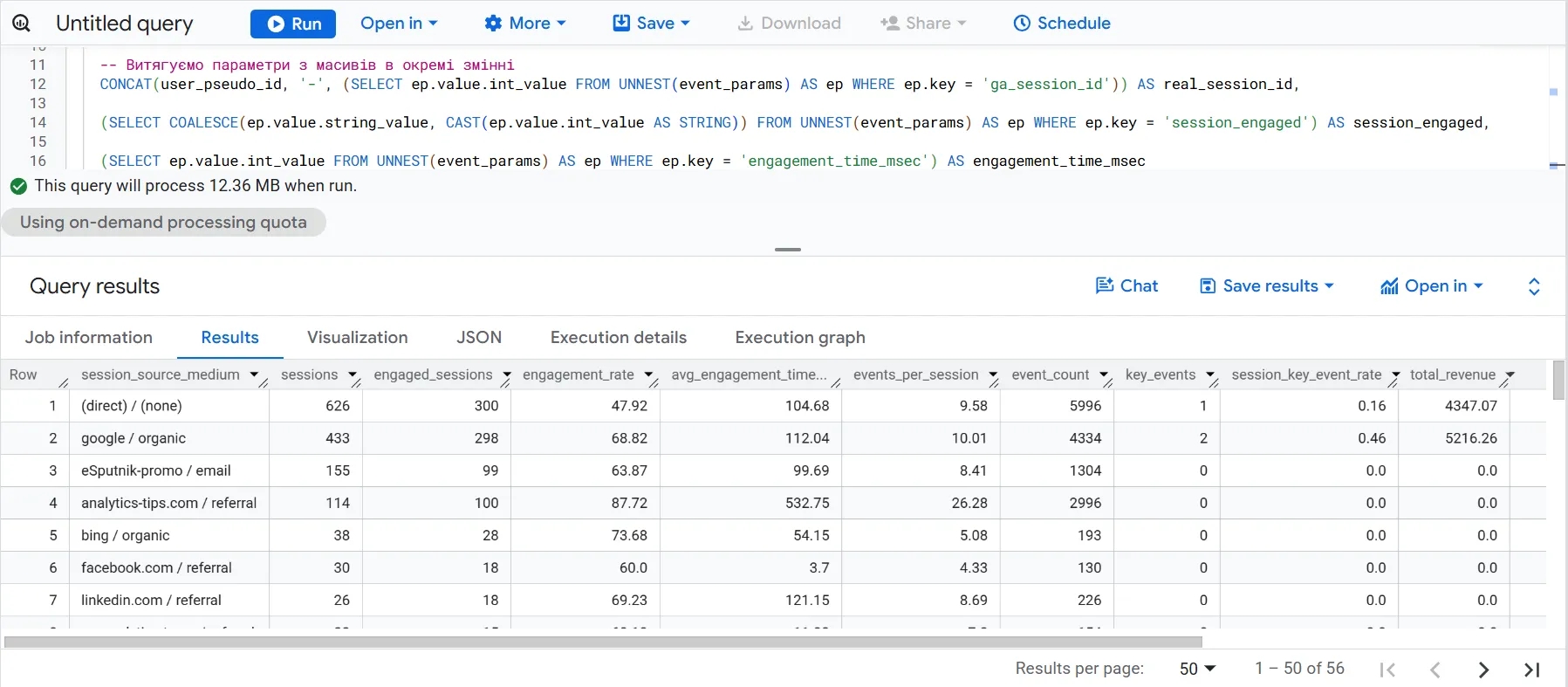Click the vertical results table scrollbar
The image size is (1568, 687).
click(x=1558, y=380)
